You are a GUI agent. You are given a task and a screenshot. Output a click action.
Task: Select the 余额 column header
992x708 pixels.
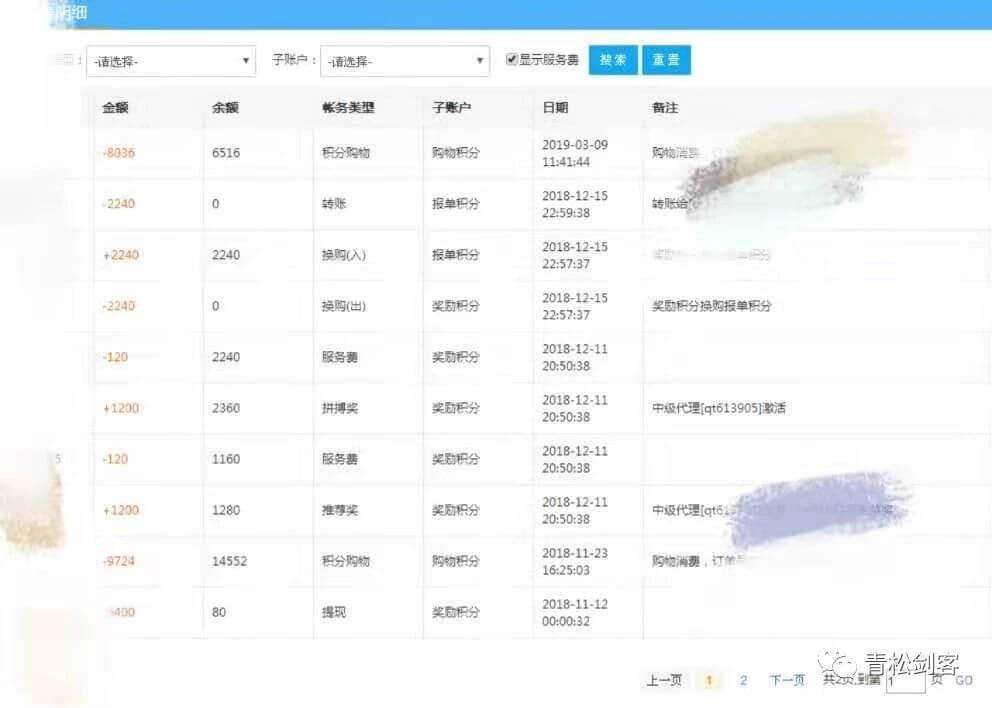coord(225,108)
